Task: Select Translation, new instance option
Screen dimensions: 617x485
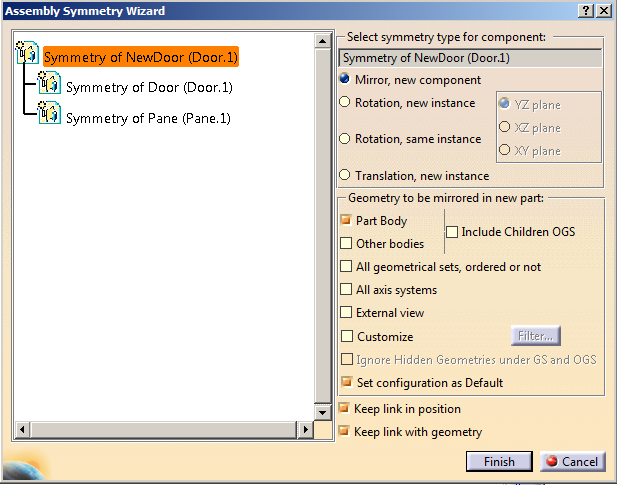Action: 346,175
